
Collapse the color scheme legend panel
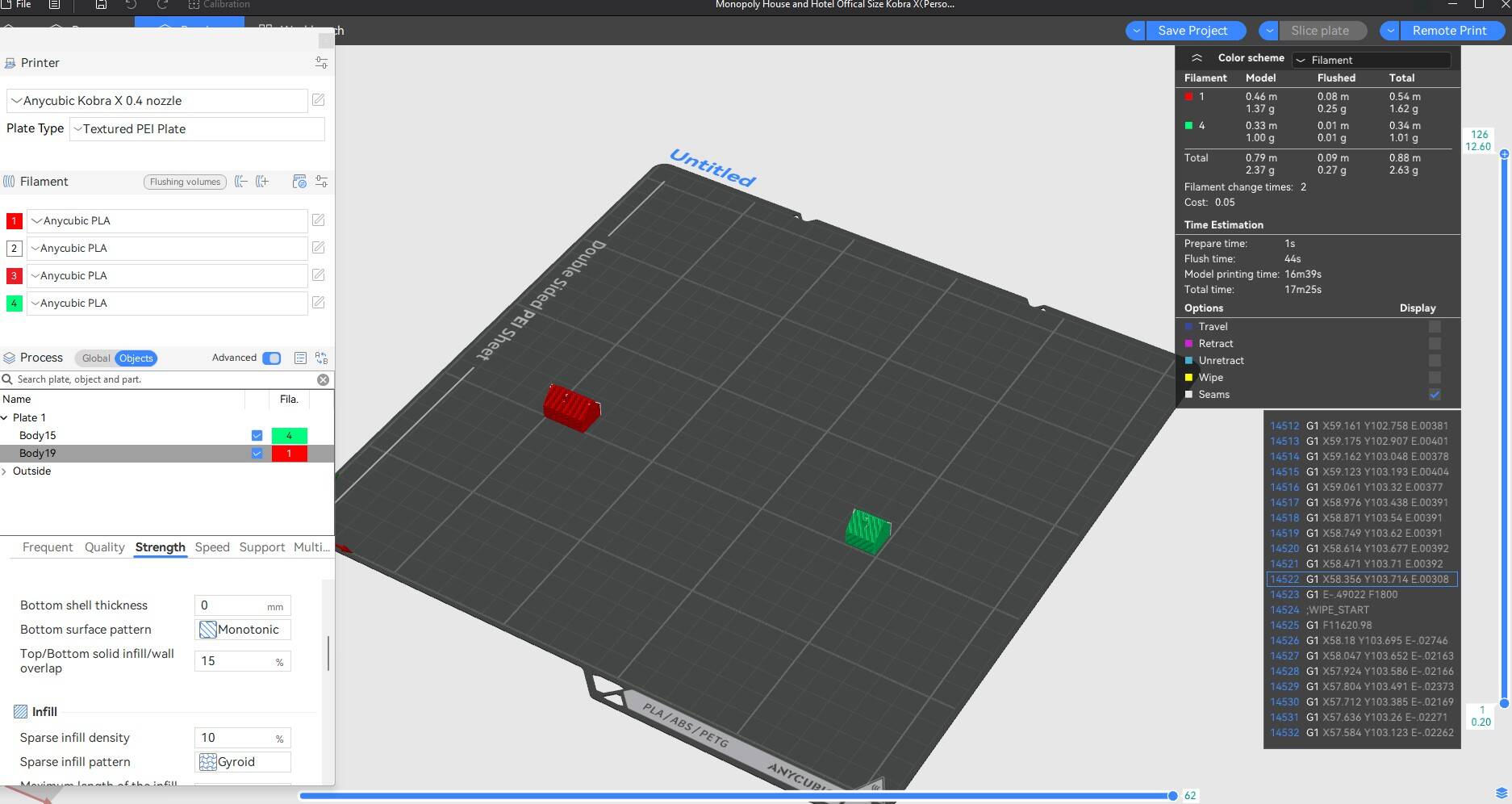(x=1197, y=58)
